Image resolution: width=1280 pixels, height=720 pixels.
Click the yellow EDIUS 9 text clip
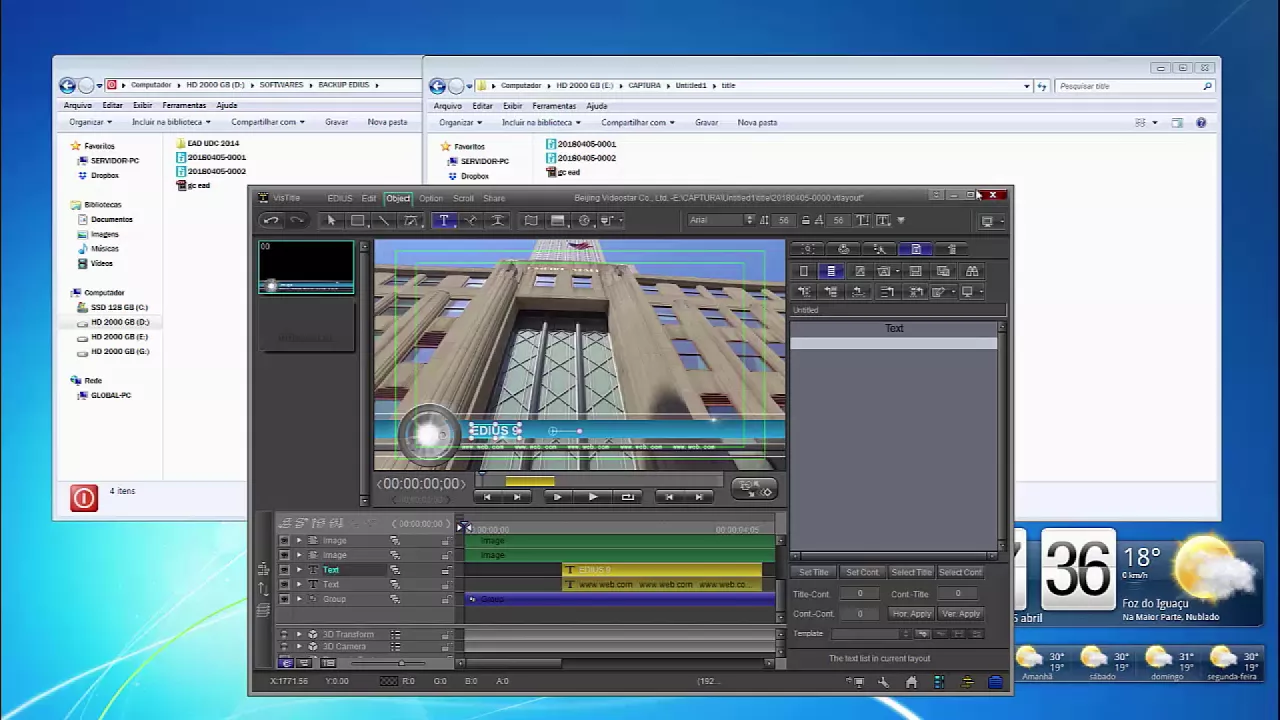coord(662,570)
